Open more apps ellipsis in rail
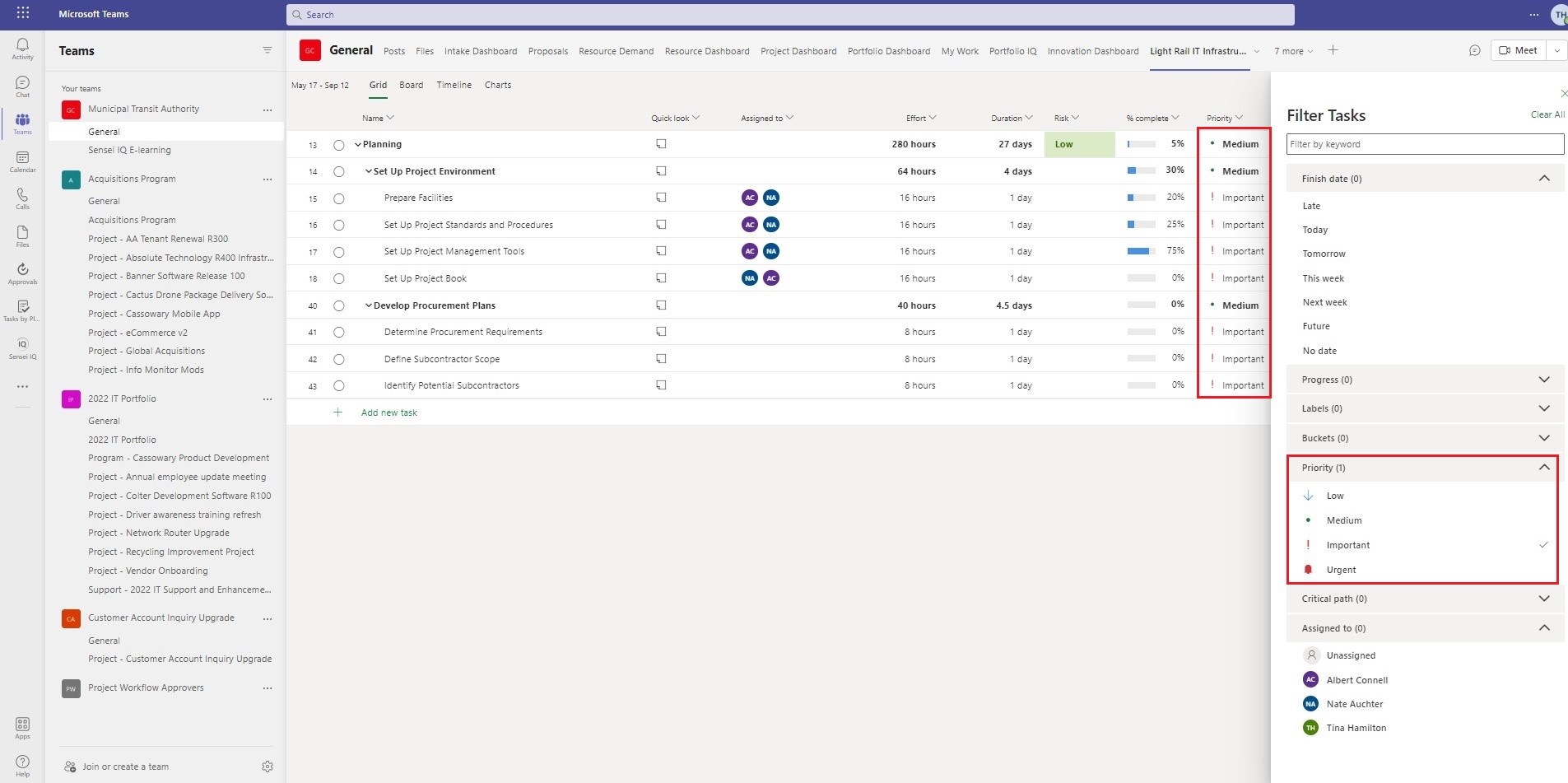Viewport: 1568px width, 783px height. tap(22, 386)
